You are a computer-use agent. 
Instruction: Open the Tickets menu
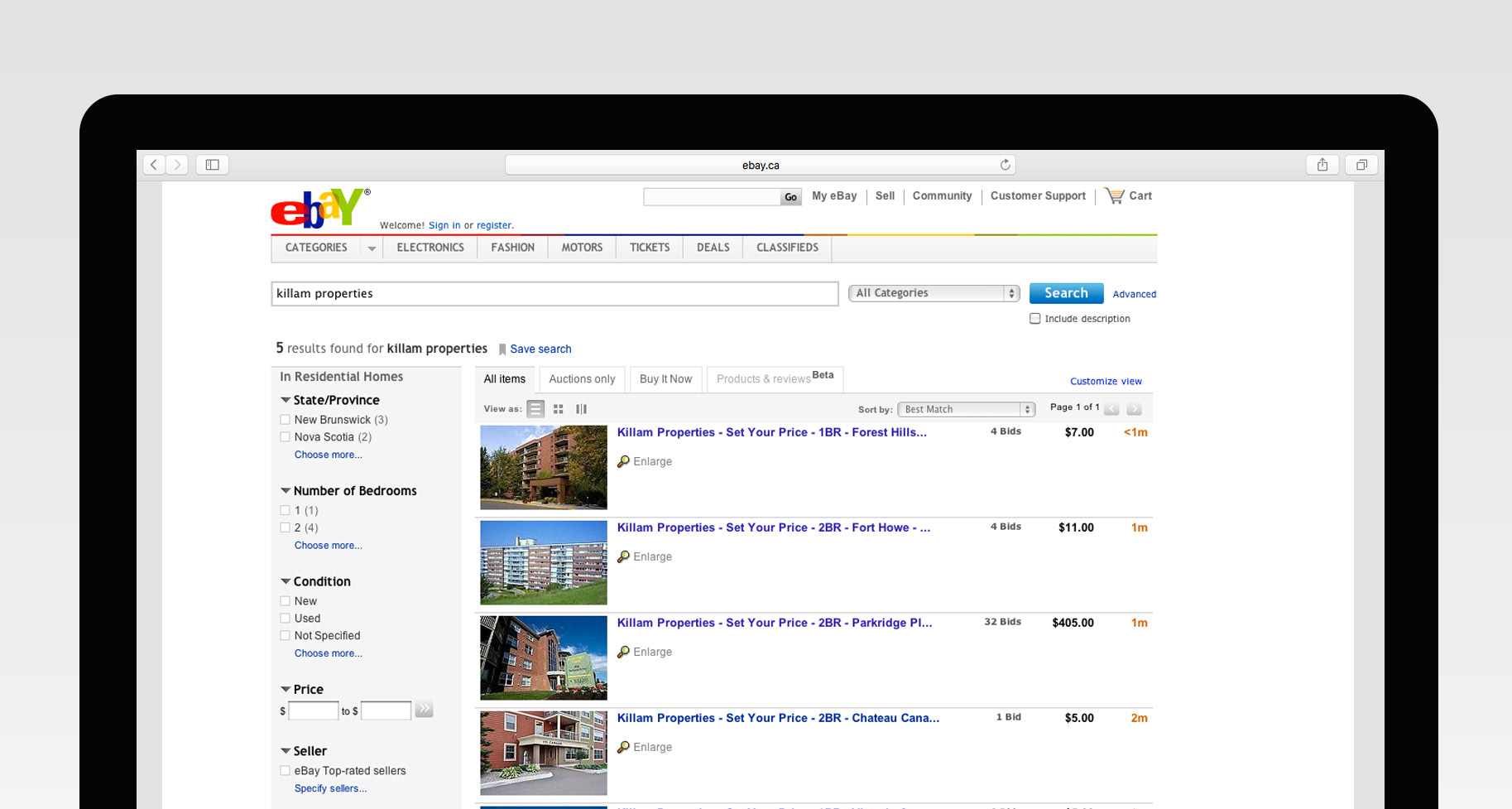[650, 248]
